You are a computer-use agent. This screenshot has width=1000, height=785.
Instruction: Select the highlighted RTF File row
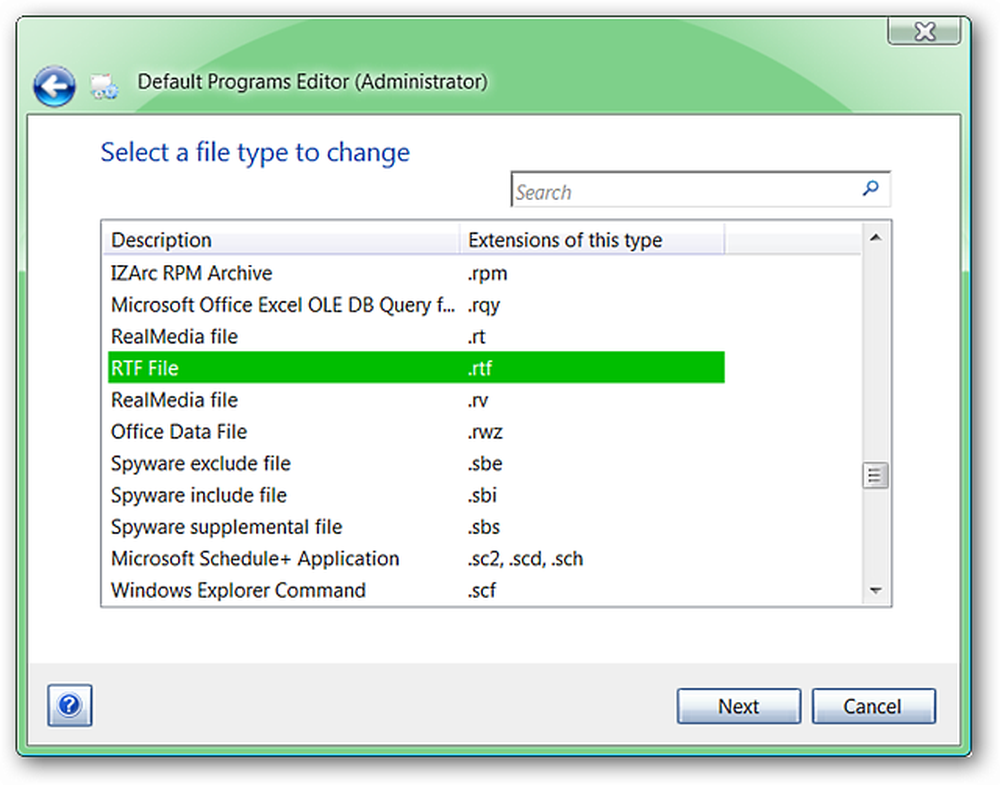[416, 368]
